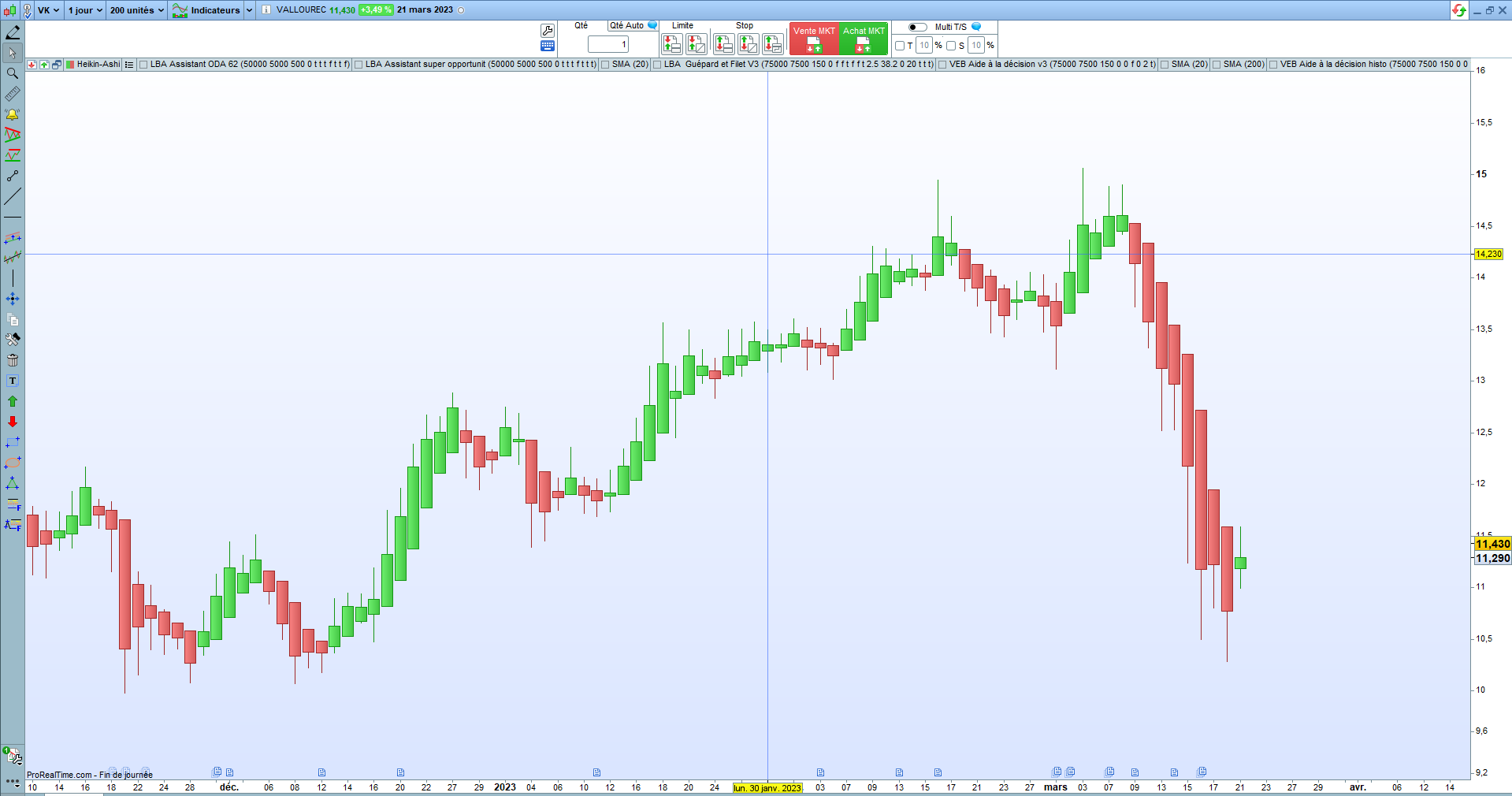Image resolution: width=1512 pixels, height=796 pixels.
Task: Enable the S percent checkbox
Action: coord(951,46)
